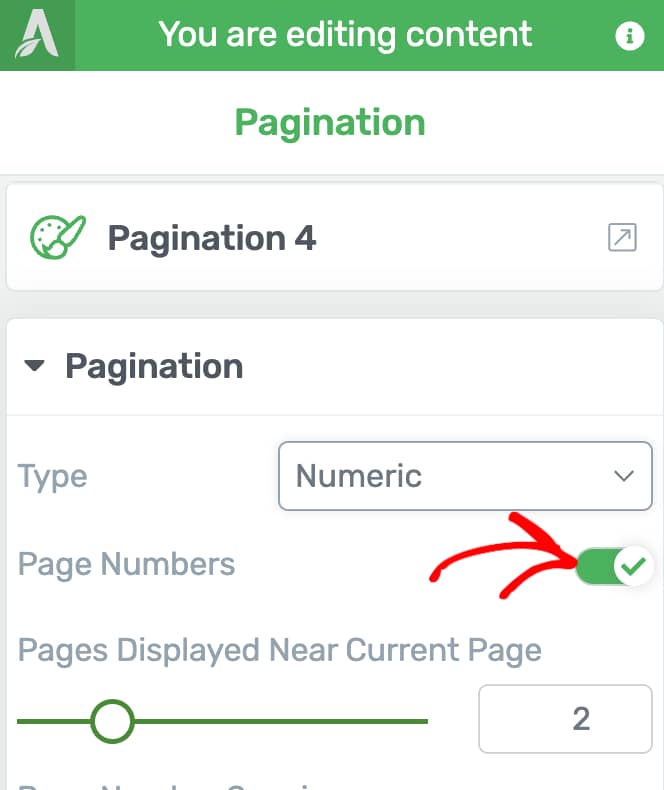
Task: Select the green Pagination panel title
Action: click(x=330, y=123)
